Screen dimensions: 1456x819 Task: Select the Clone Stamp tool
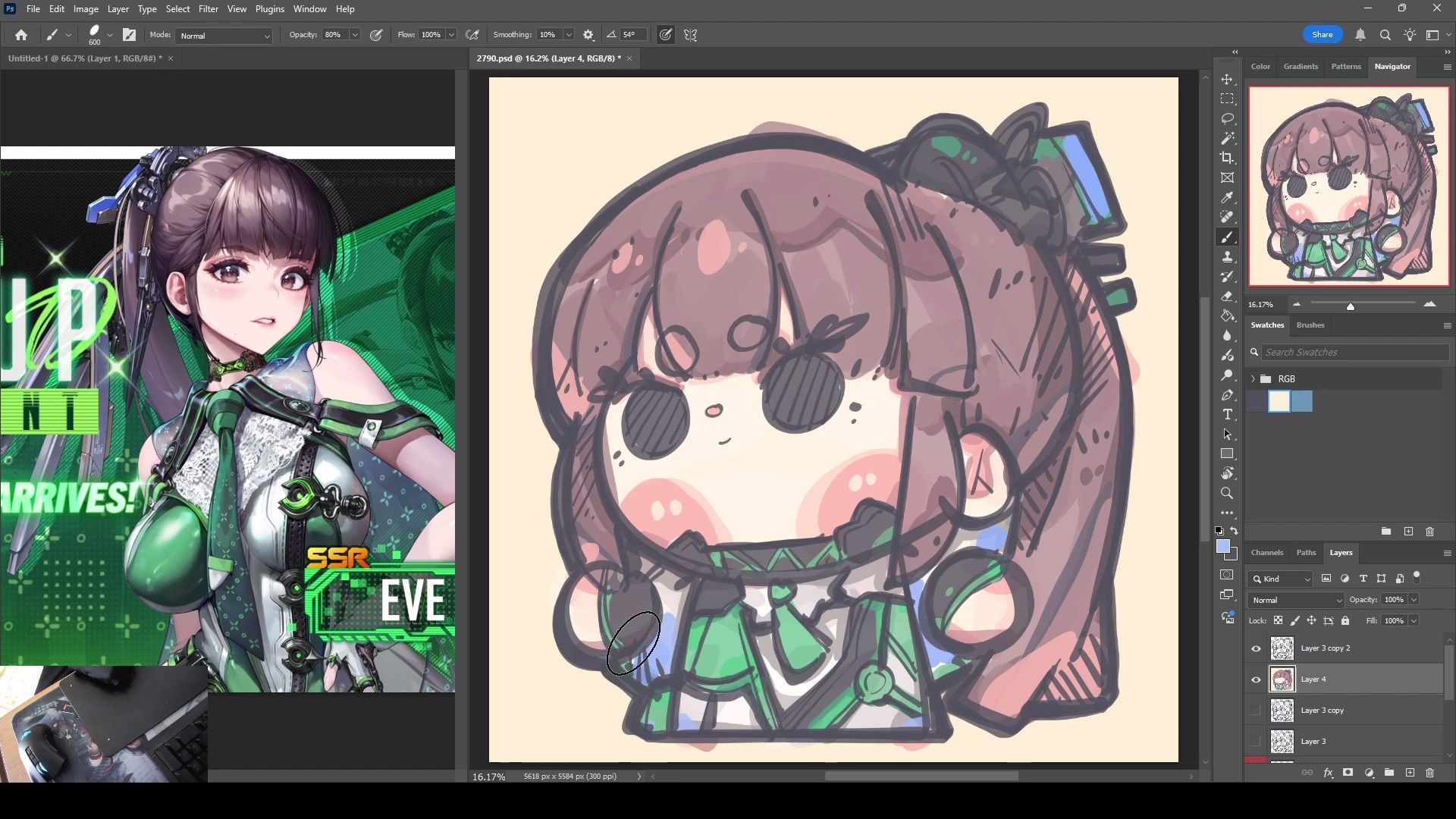click(1227, 257)
